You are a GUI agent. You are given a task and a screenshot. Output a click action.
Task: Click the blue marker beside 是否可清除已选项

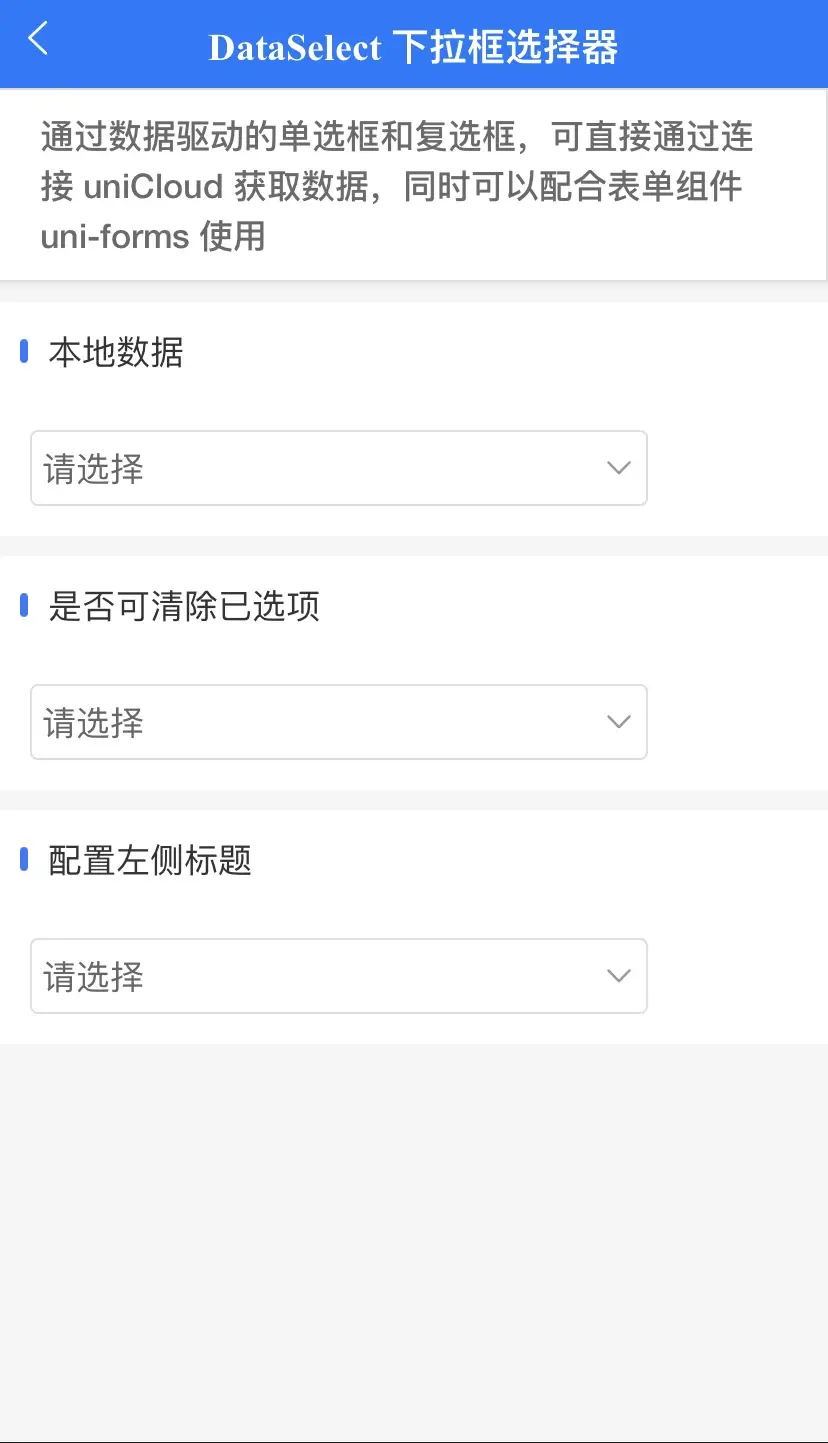point(24,606)
